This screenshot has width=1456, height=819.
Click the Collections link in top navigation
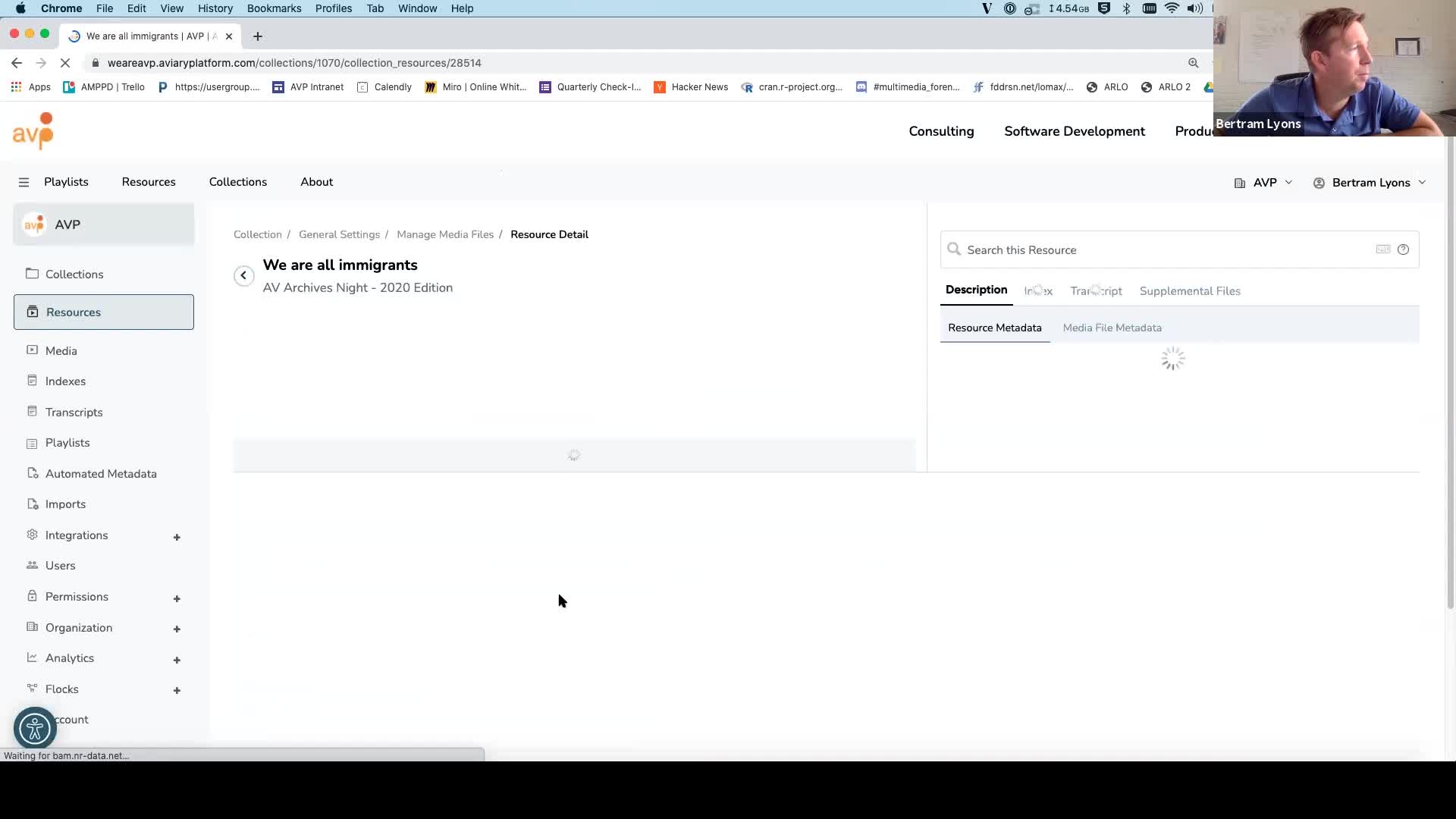[238, 182]
